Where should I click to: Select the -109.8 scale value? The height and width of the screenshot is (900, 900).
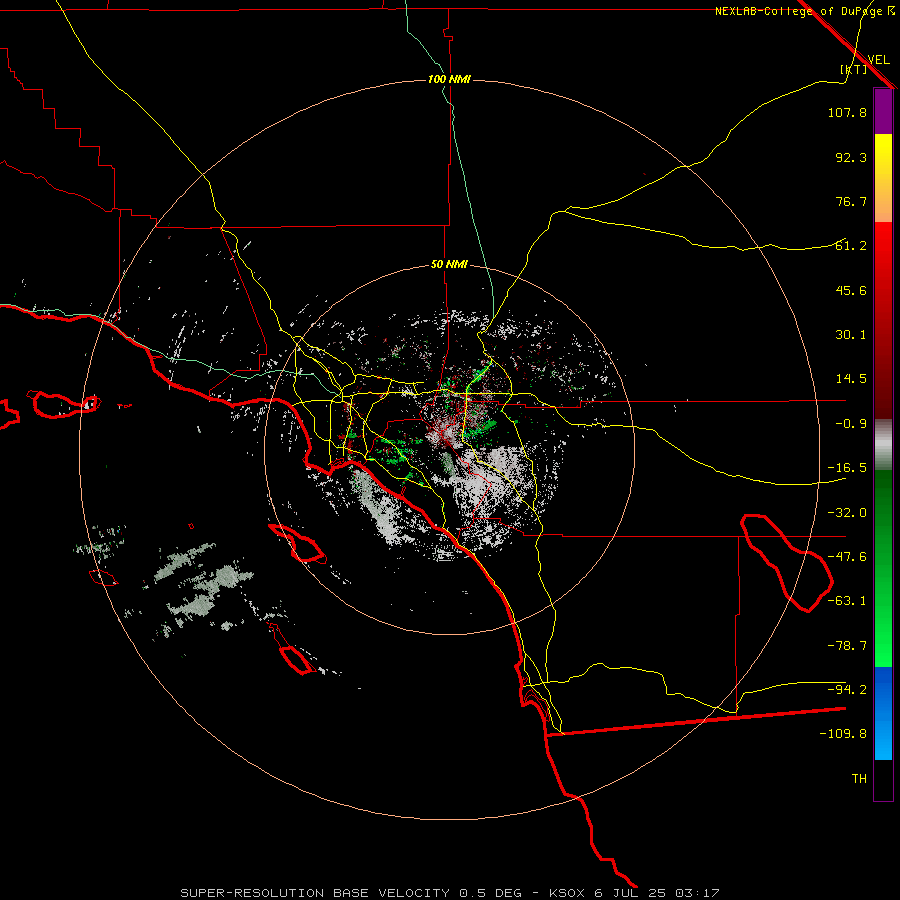[x=843, y=734]
